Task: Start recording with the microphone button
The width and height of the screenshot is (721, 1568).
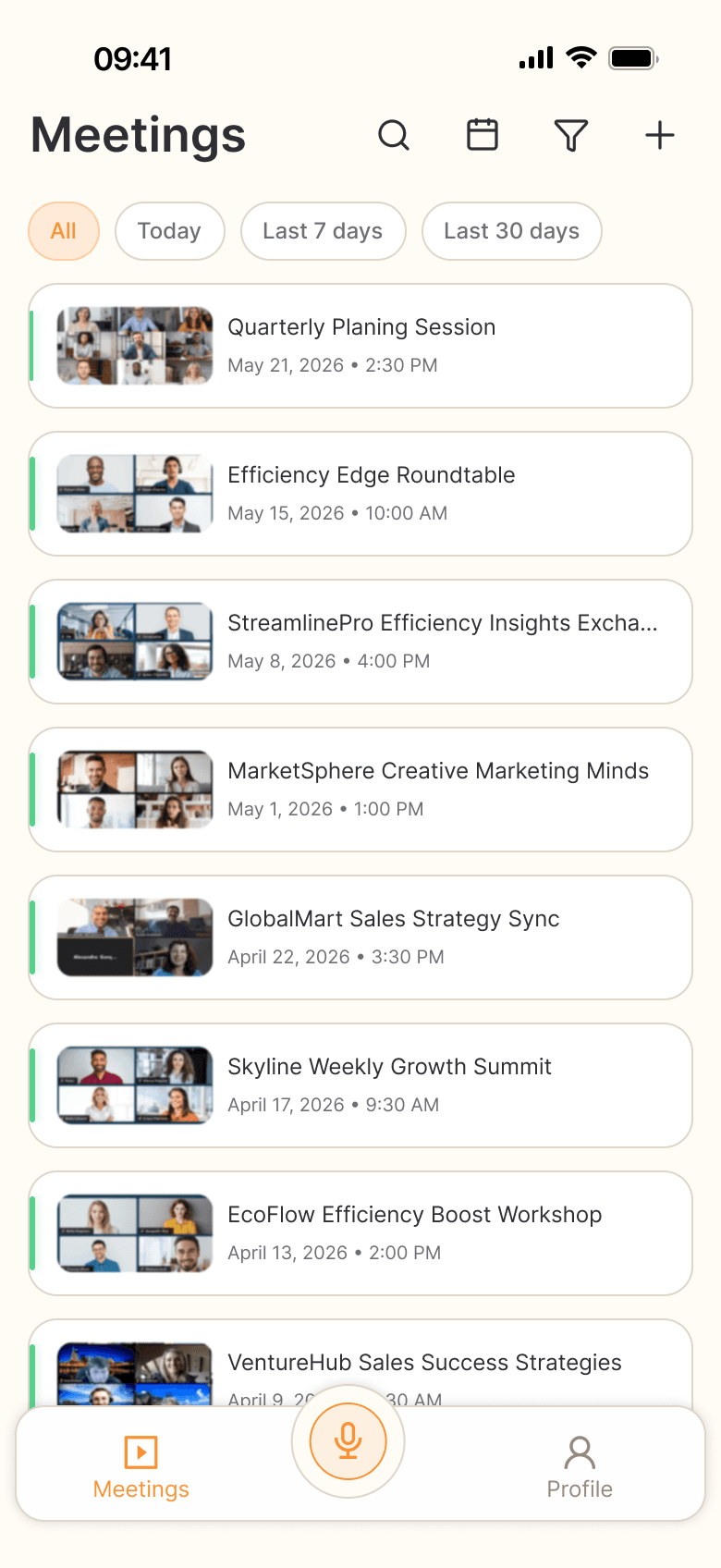Action: click(348, 1441)
